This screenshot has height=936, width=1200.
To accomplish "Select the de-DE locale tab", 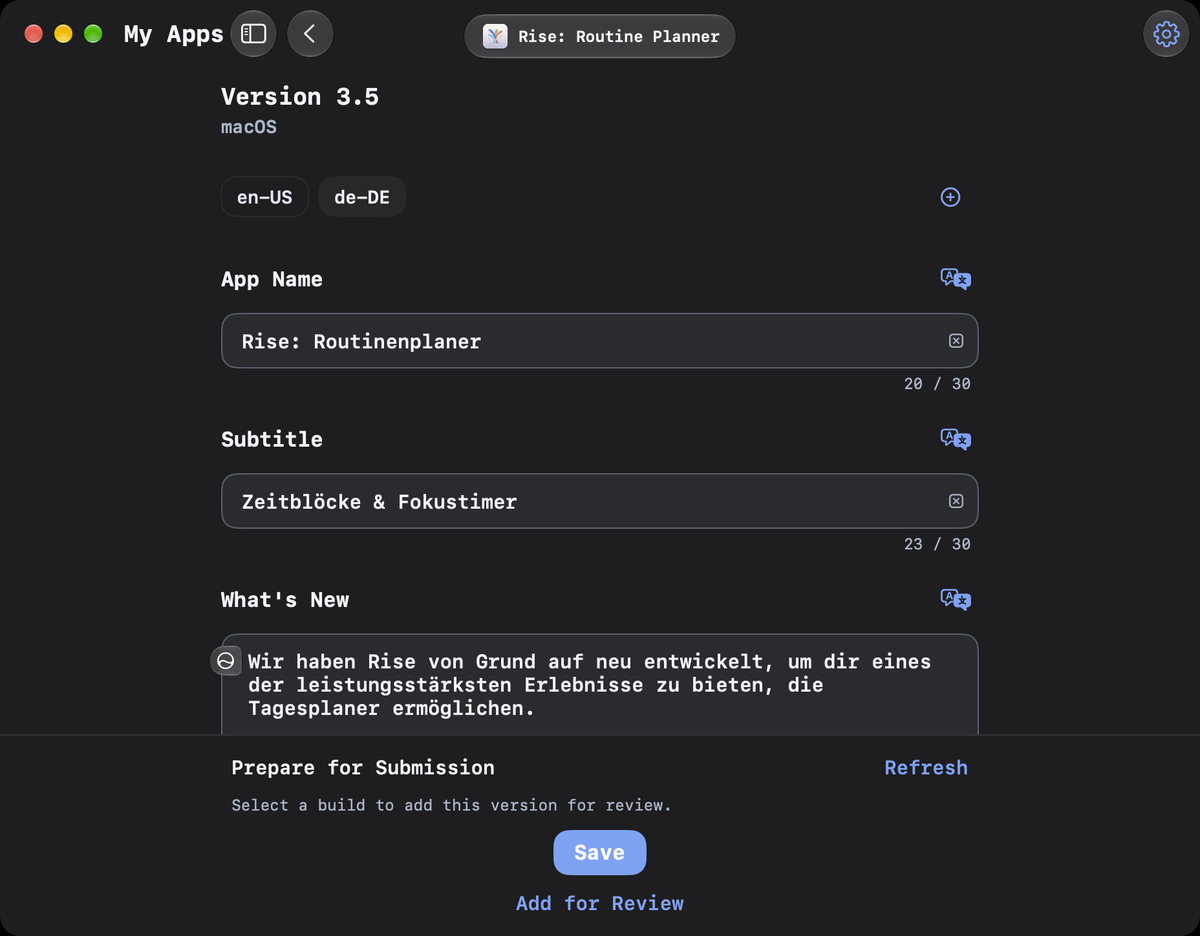I will [362, 197].
